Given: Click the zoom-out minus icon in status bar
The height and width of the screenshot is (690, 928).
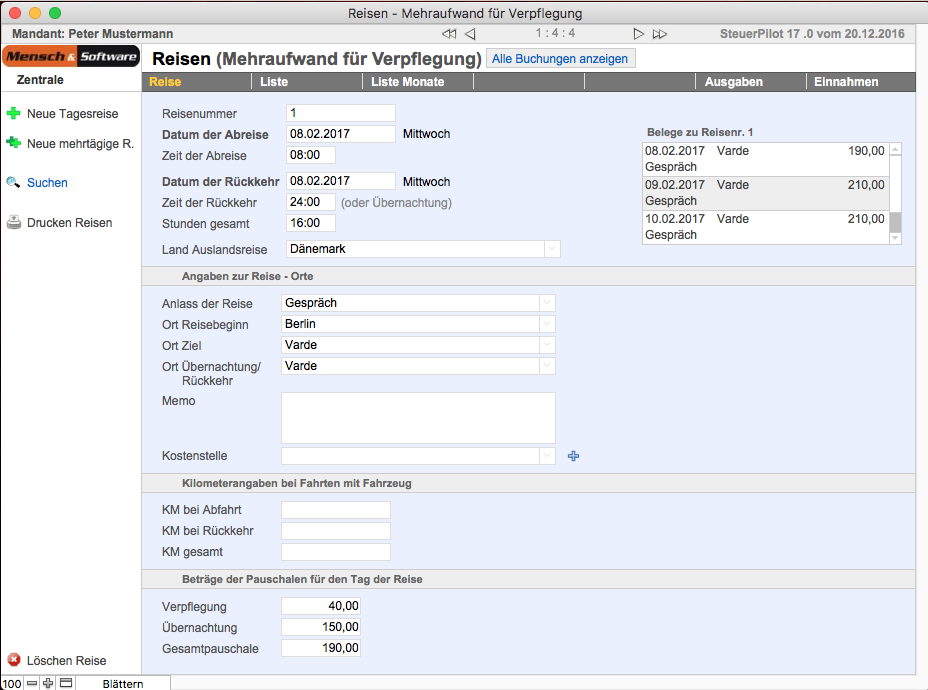Looking at the screenshot, I should [32, 683].
